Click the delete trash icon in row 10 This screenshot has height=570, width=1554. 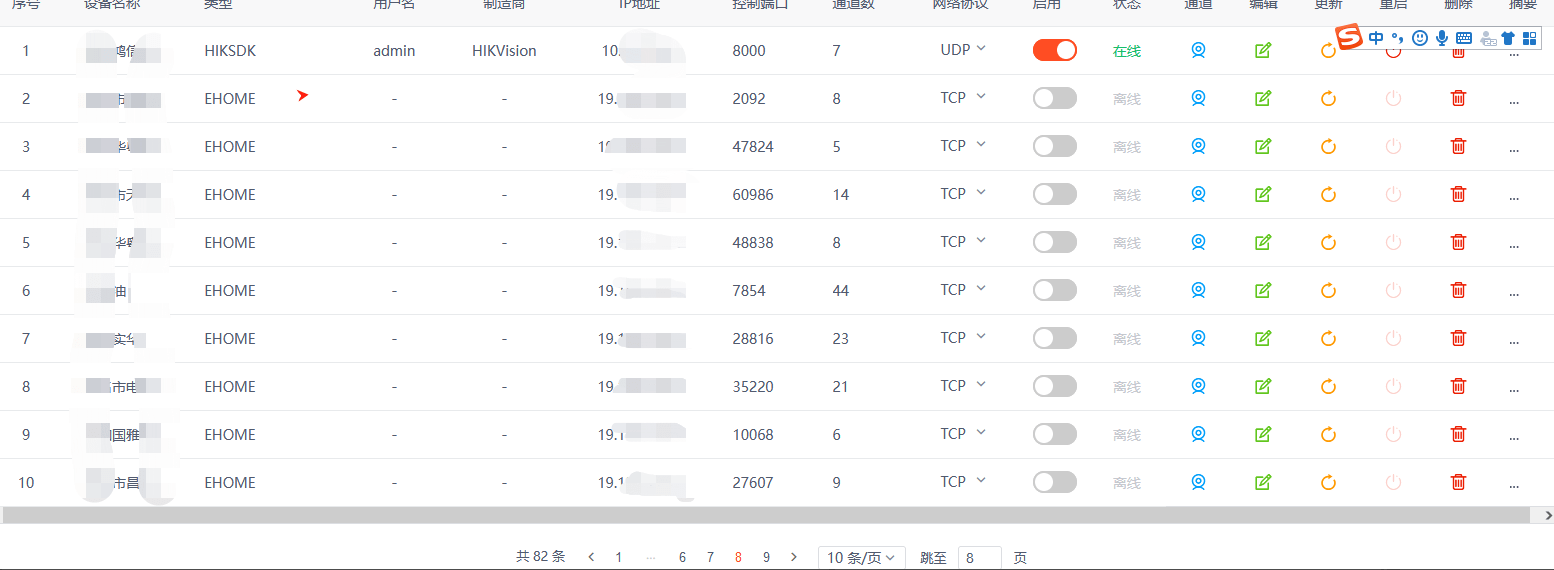pos(1458,482)
